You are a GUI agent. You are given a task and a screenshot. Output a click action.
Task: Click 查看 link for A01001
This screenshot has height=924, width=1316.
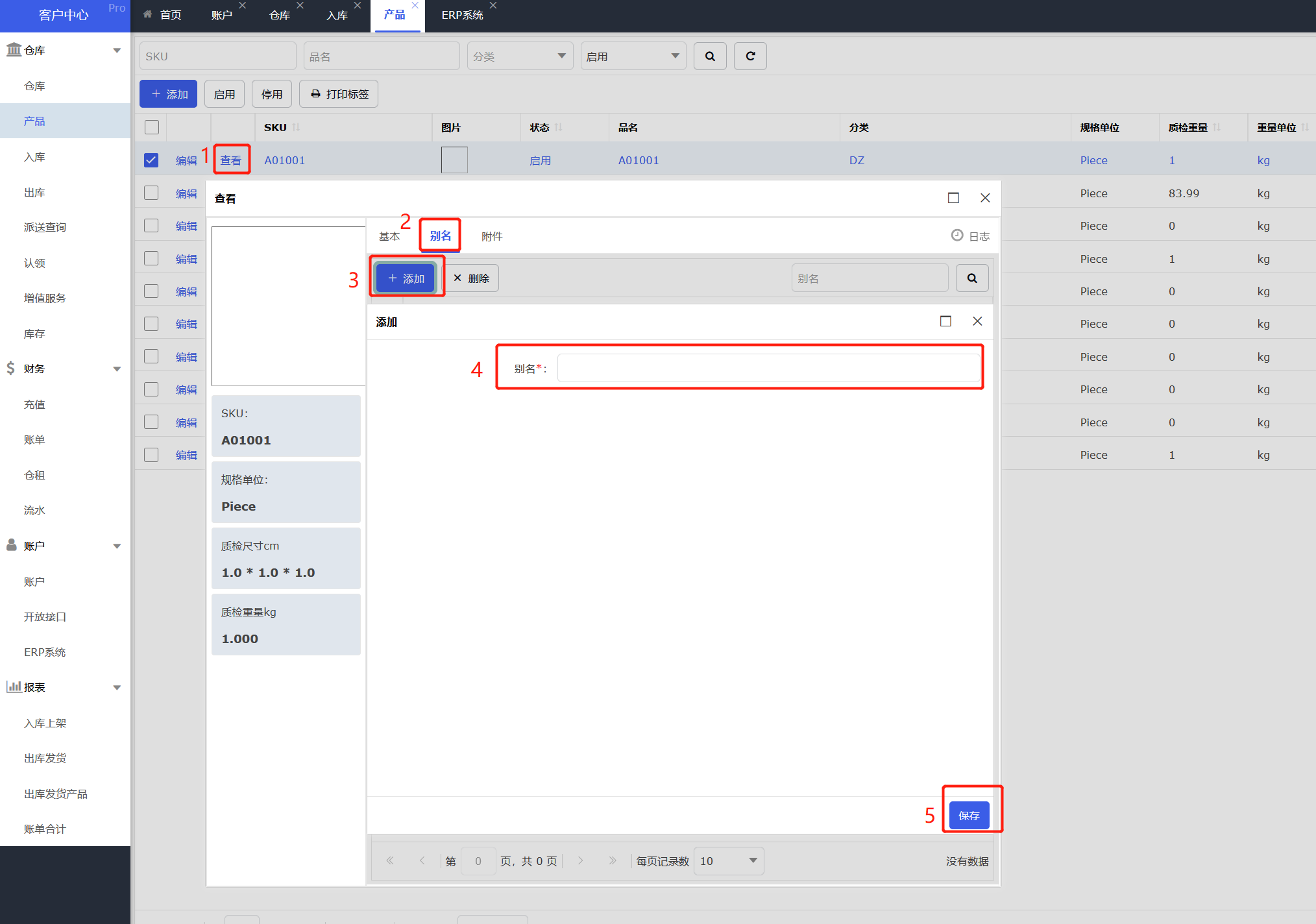230,160
